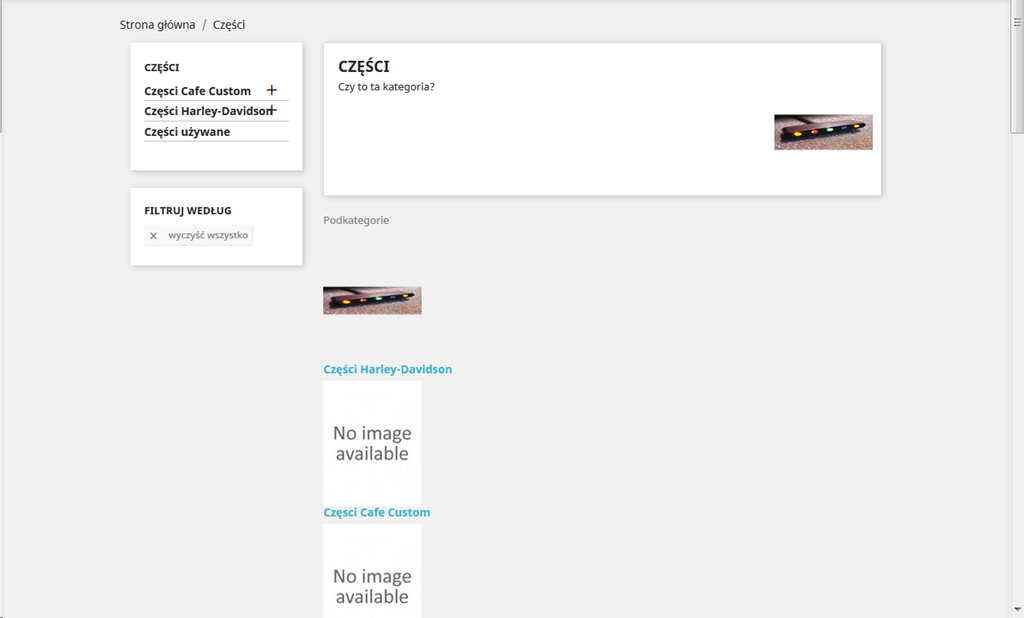Click the FILTRUJ WEDŁUG heading
Viewport: 1024px width, 618px height.
point(187,211)
